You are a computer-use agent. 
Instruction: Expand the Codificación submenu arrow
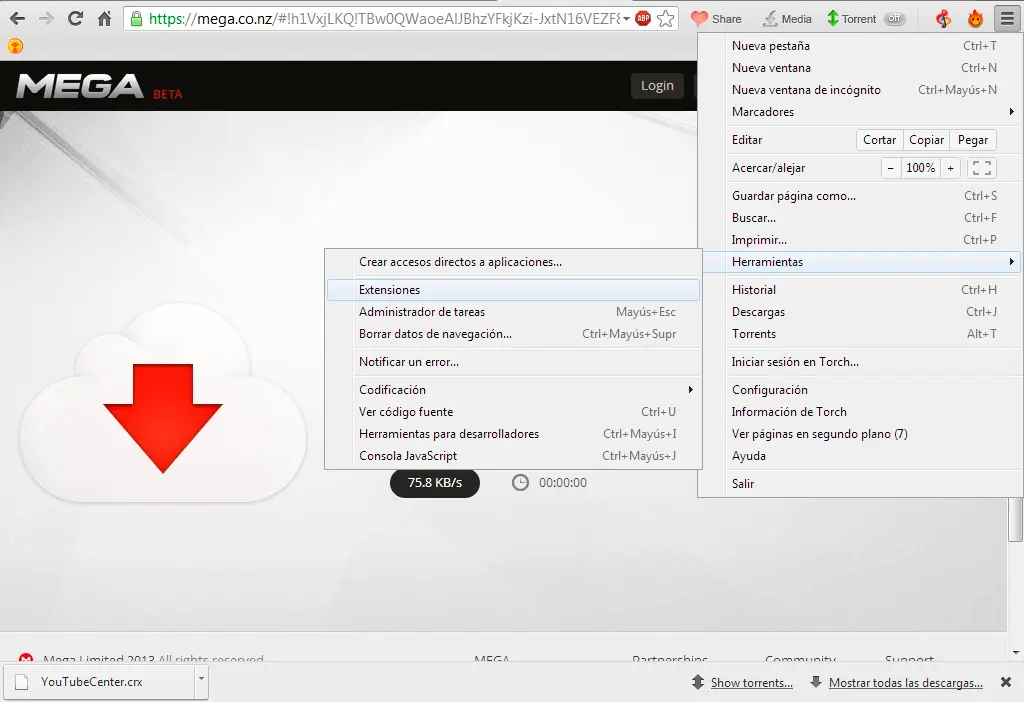pyautogui.click(x=690, y=390)
